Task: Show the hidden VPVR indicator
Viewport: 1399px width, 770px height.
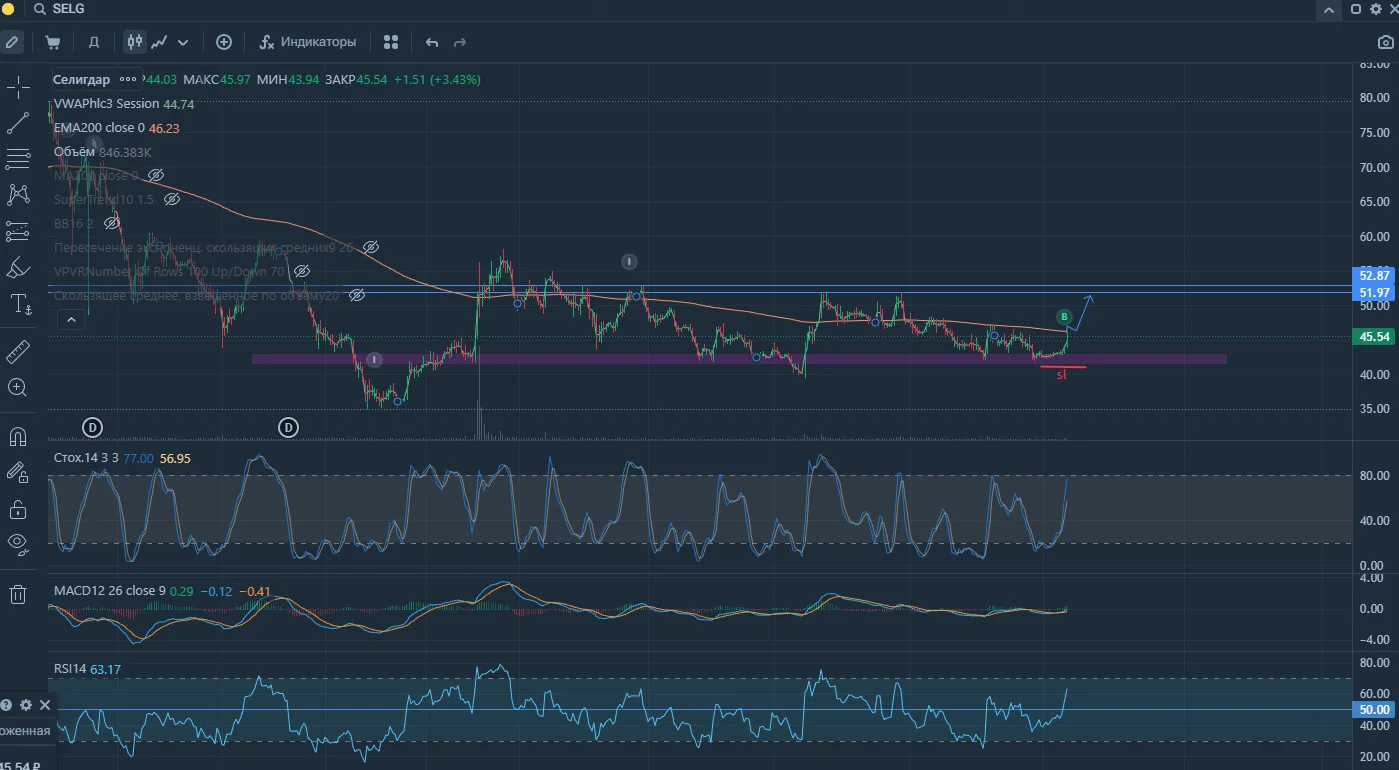Action: [301, 271]
